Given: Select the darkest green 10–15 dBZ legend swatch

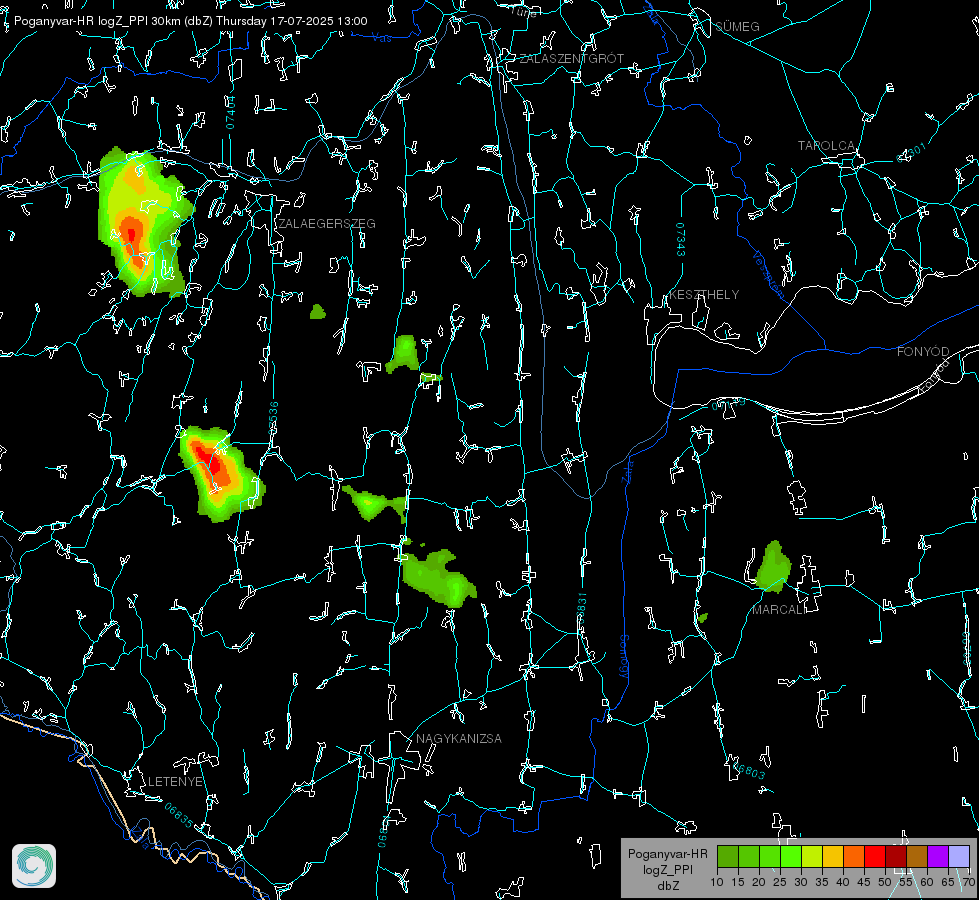Looking at the screenshot, I should pyautogui.click(x=728, y=856).
